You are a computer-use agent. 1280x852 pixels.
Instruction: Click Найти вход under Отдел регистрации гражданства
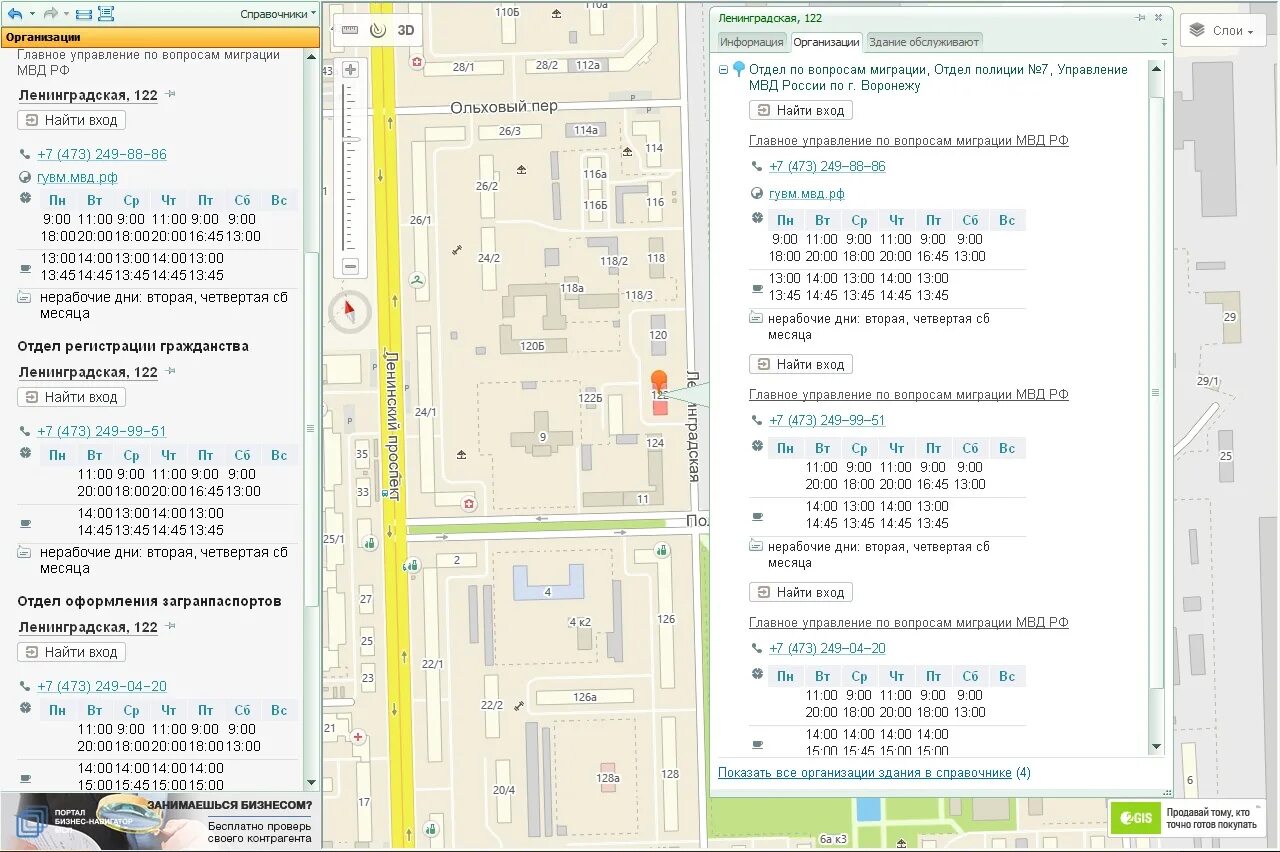(x=71, y=397)
